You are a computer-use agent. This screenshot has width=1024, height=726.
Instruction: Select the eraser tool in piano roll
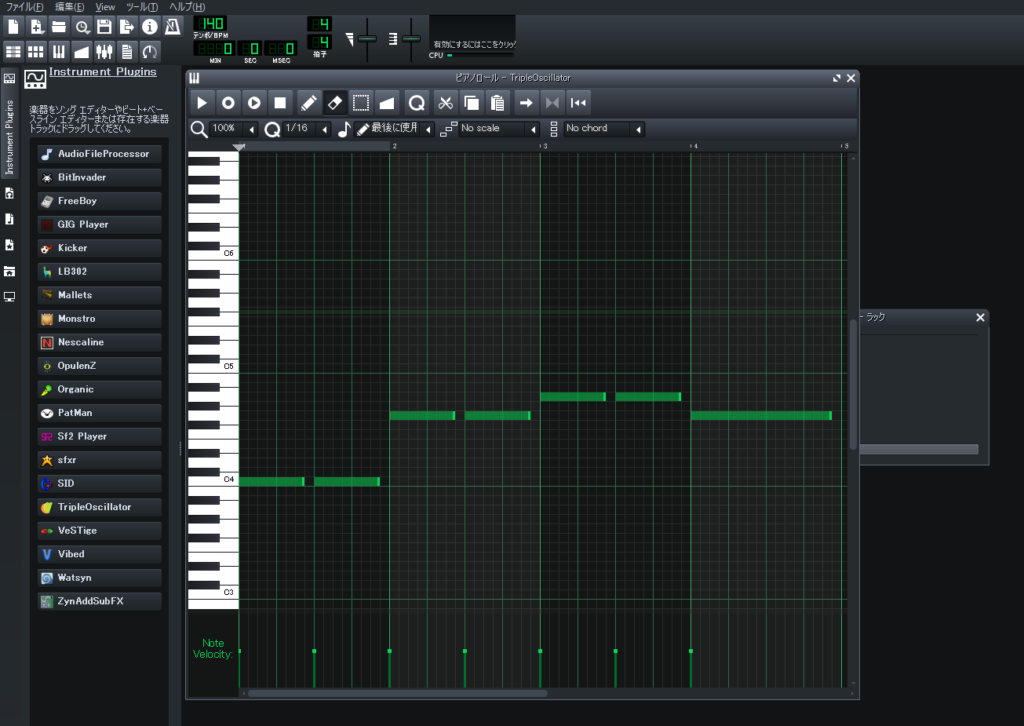[335, 102]
